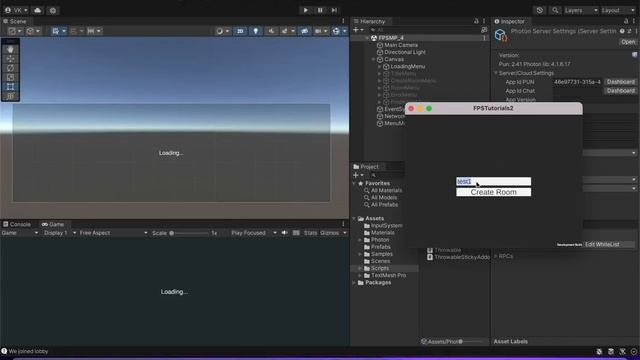Toggle scene lighting bulb icon
The height and width of the screenshot is (360, 640).
256,31
